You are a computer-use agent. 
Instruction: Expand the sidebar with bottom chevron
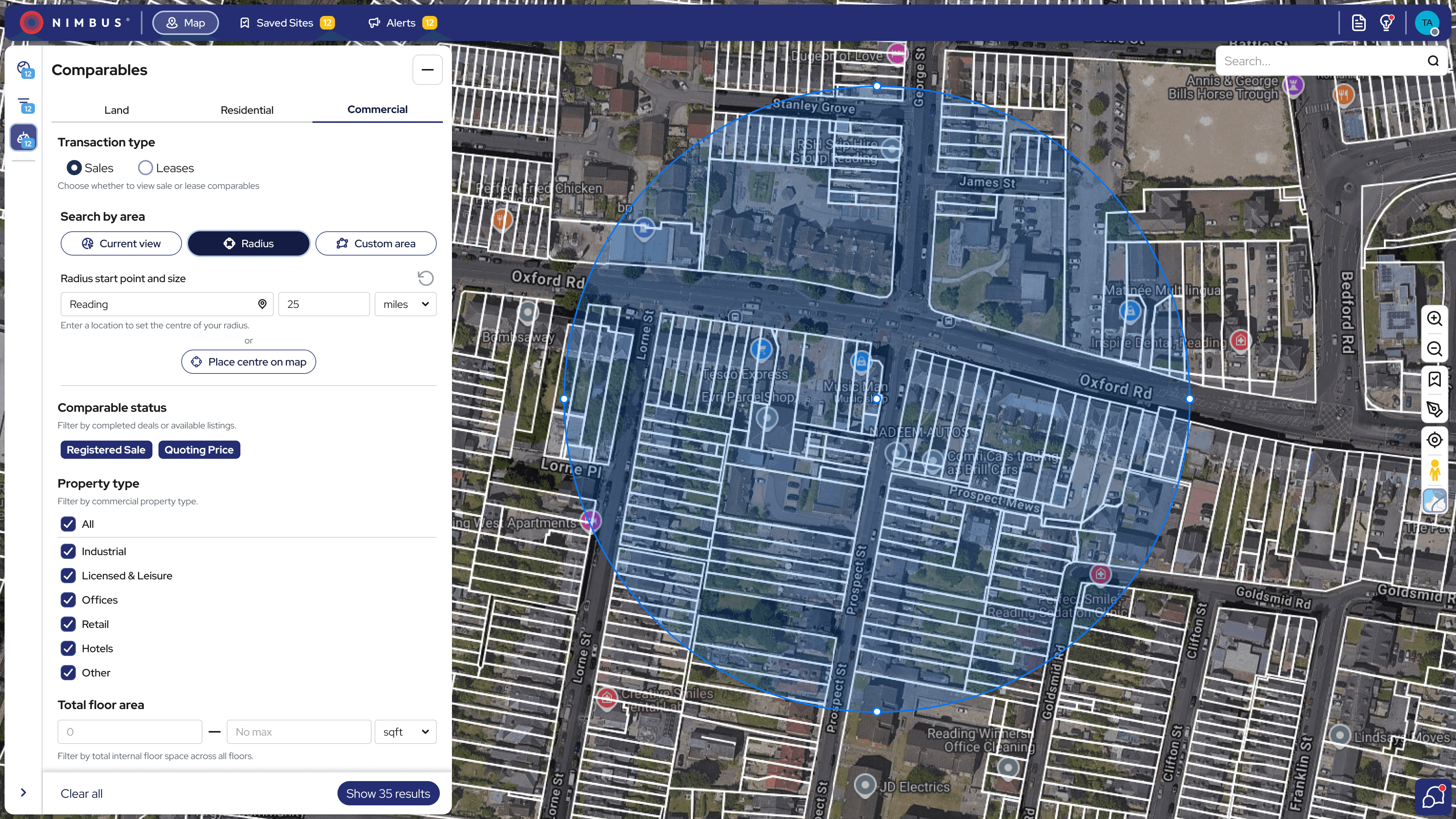[x=23, y=792]
